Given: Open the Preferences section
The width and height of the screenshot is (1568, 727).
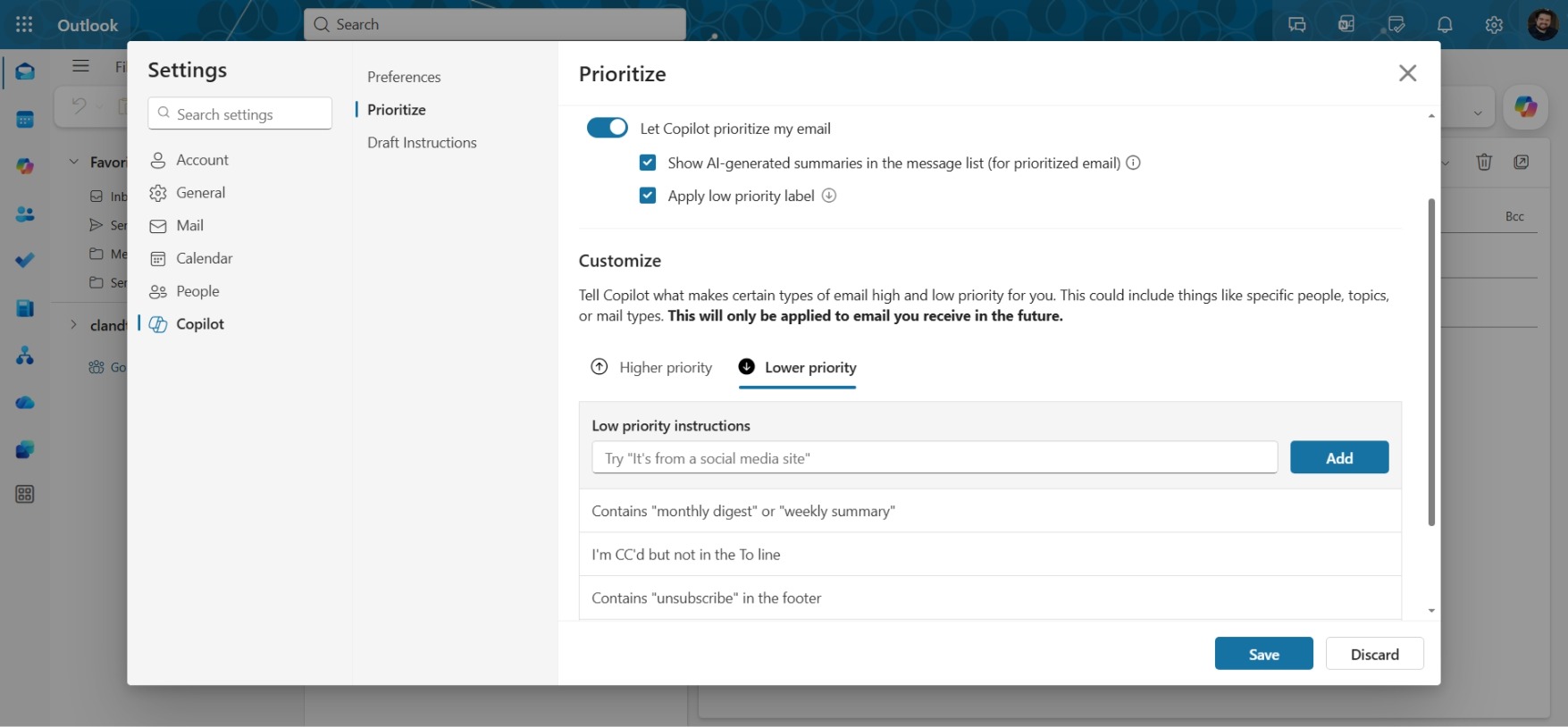Looking at the screenshot, I should [404, 77].
